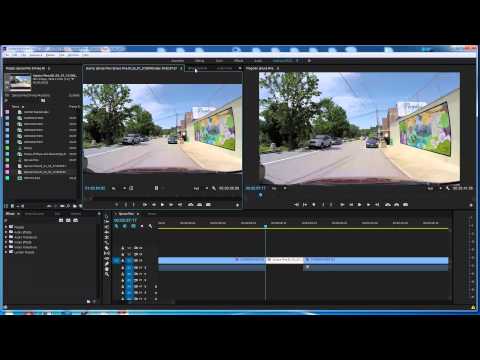The width and height of the screenshot is (480, 360).
Task: Export frame from Program monitor
Action: (x=406, y=204)
